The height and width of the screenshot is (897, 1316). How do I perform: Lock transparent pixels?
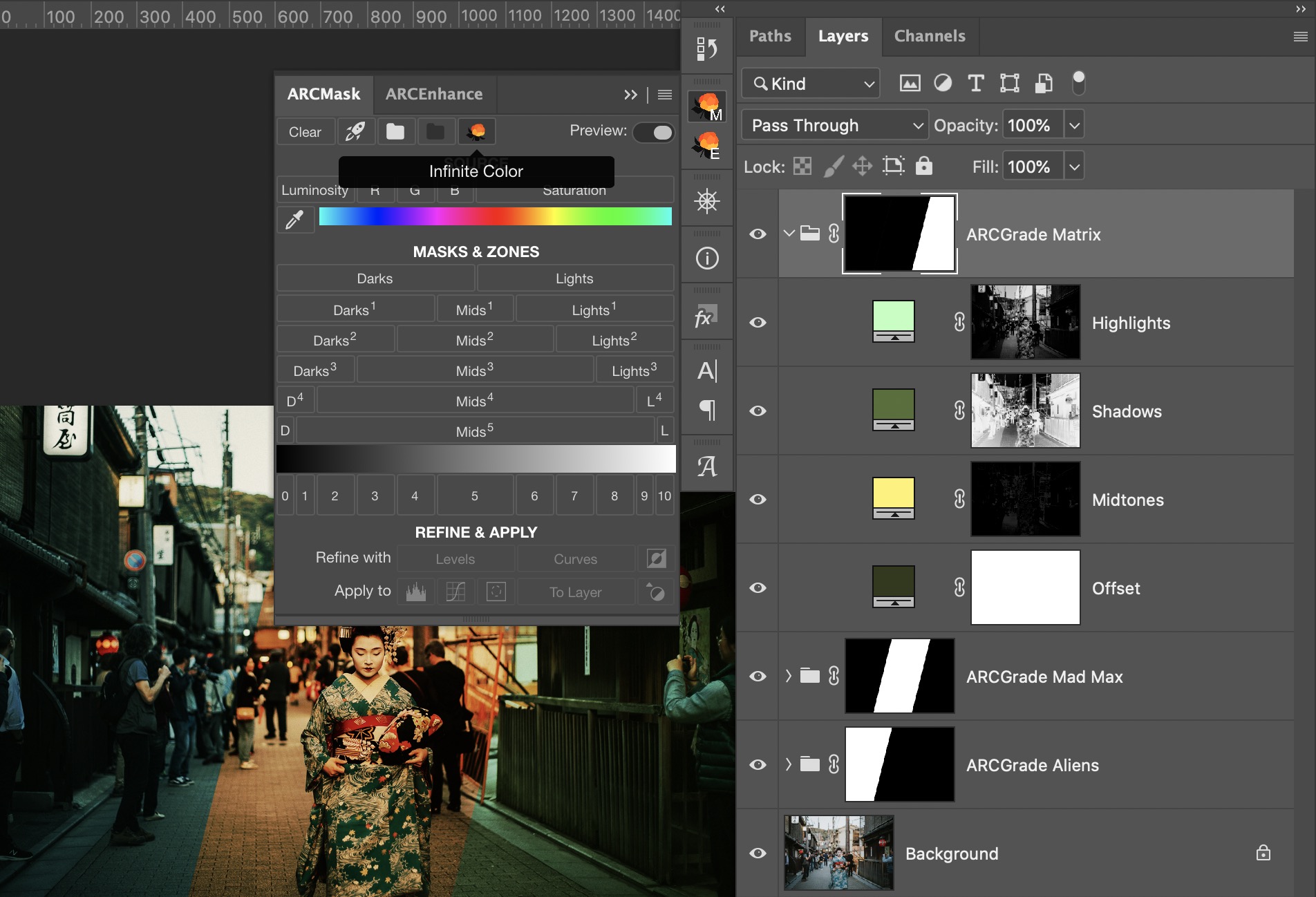tap(802, 167)
